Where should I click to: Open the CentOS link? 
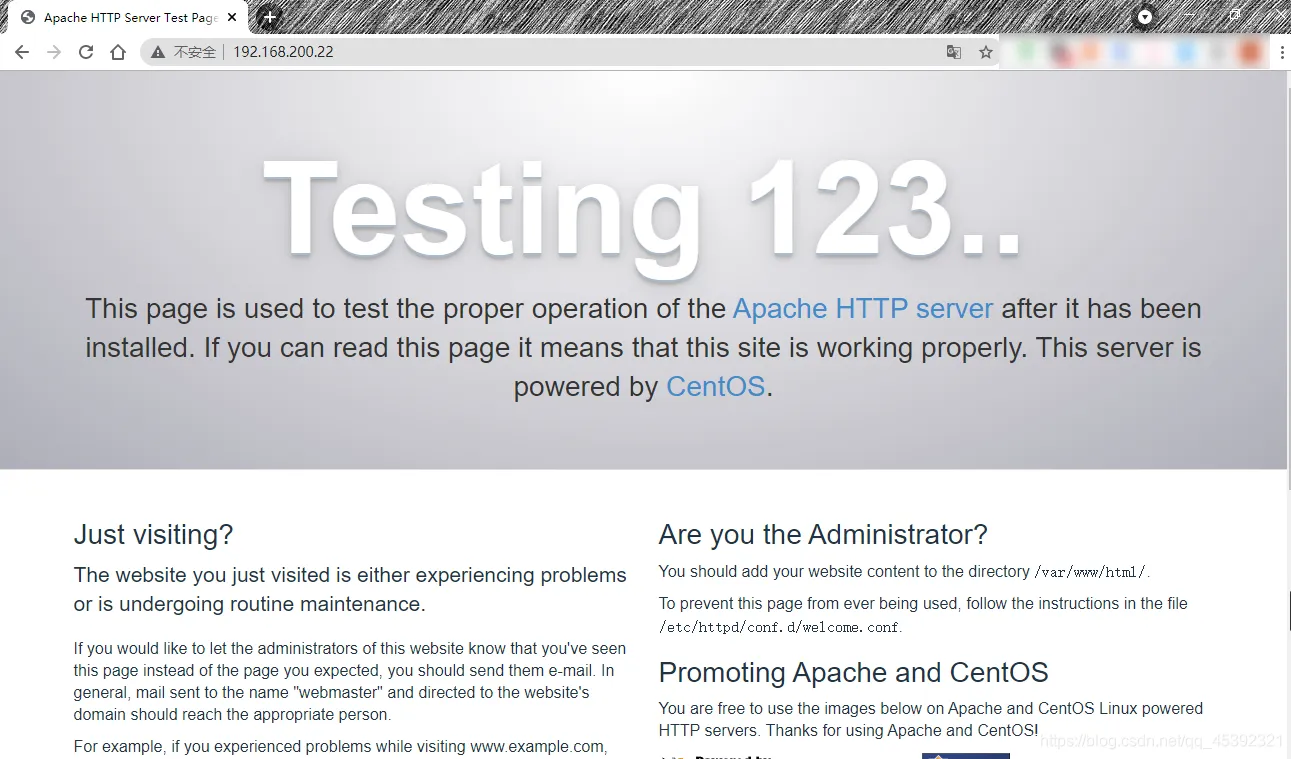(716, 386)
